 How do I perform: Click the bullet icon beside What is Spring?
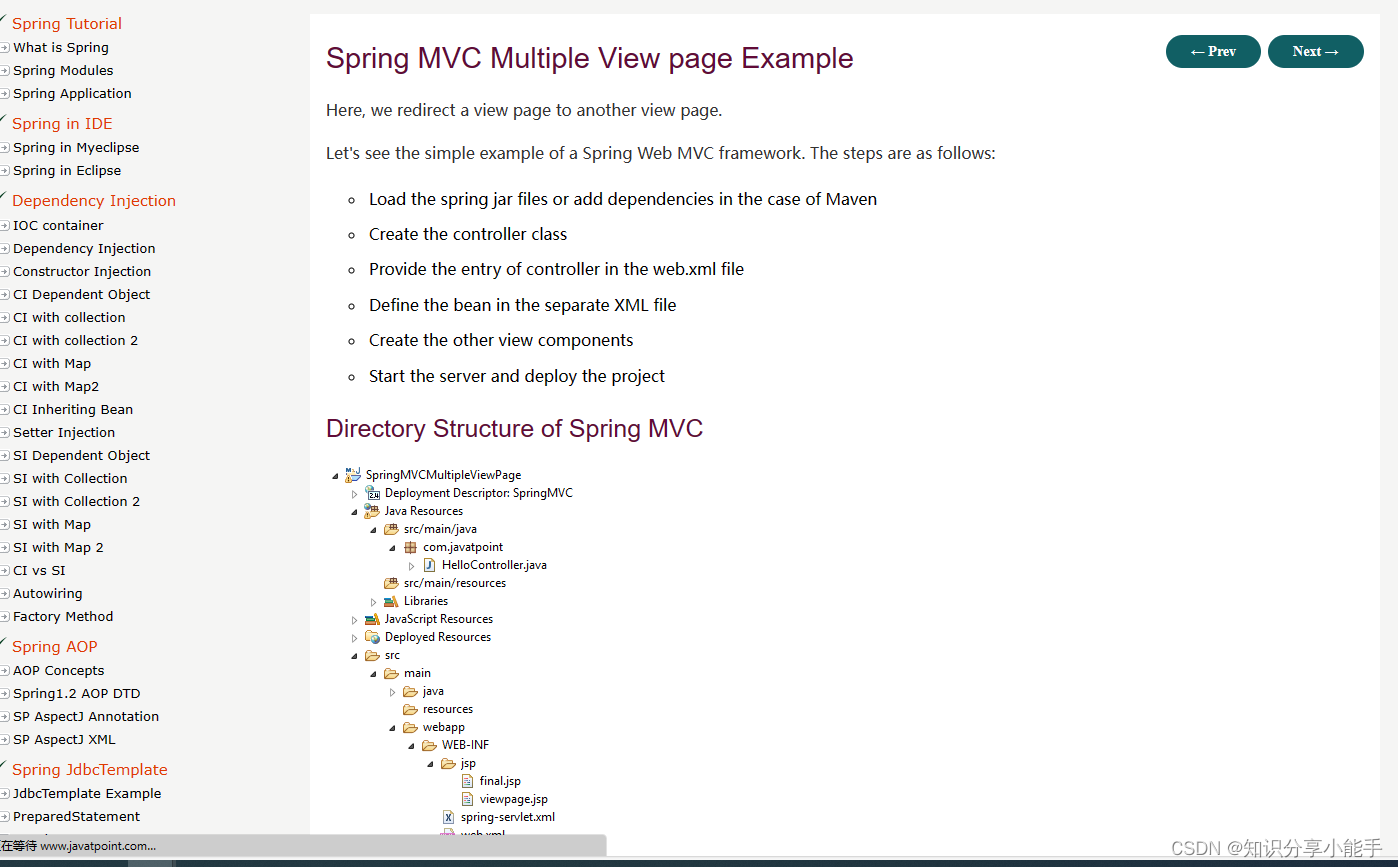(5, 48)
